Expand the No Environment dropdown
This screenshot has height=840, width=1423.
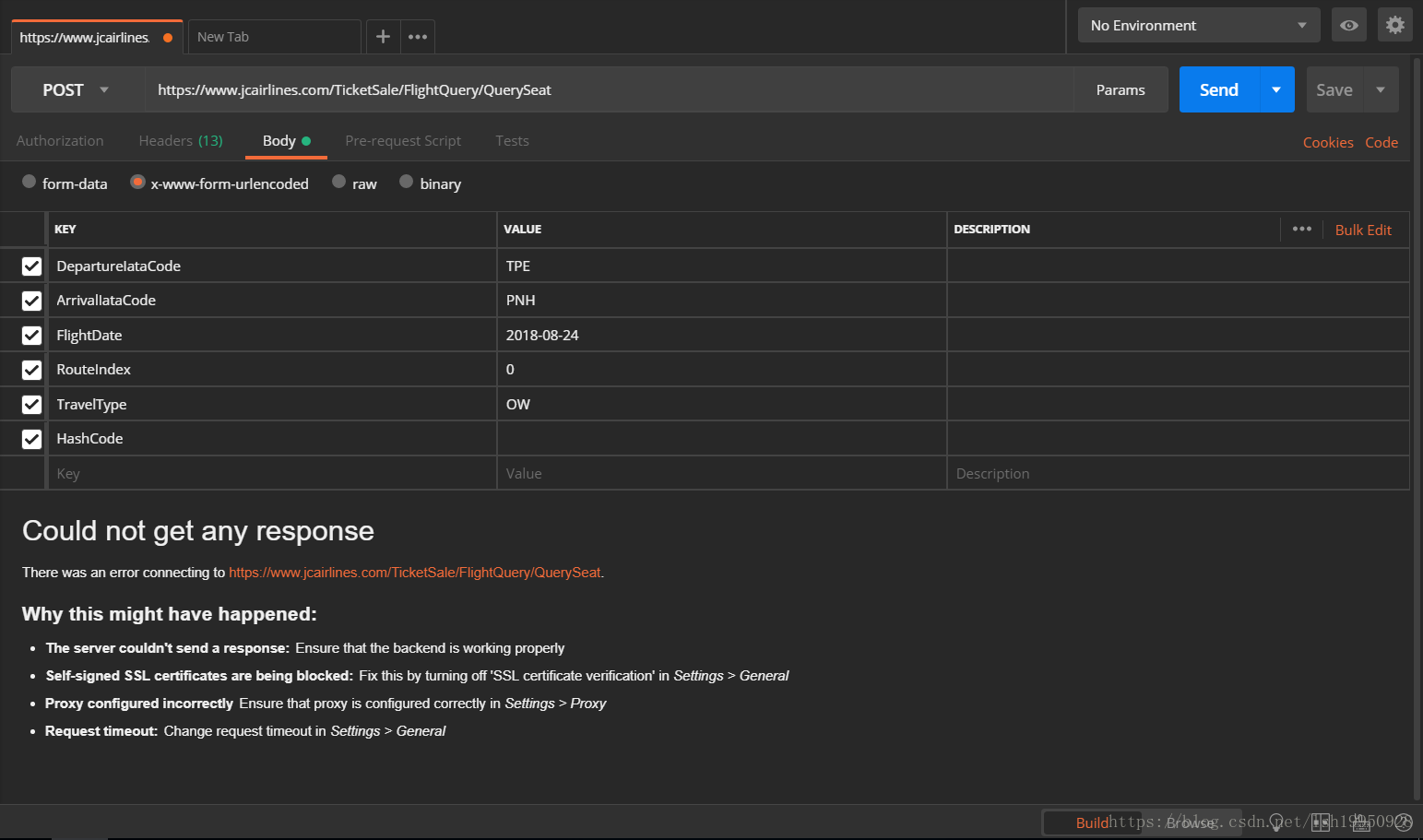pyautogui.click(x=1199, y=25)
